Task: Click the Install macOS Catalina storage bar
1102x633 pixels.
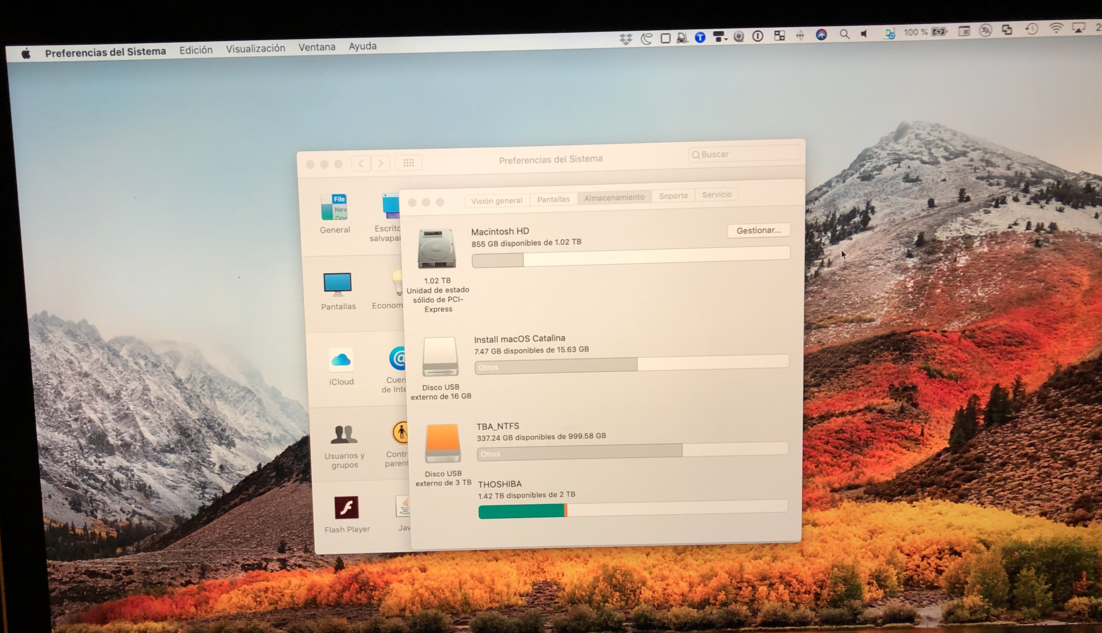Action: 631,365
